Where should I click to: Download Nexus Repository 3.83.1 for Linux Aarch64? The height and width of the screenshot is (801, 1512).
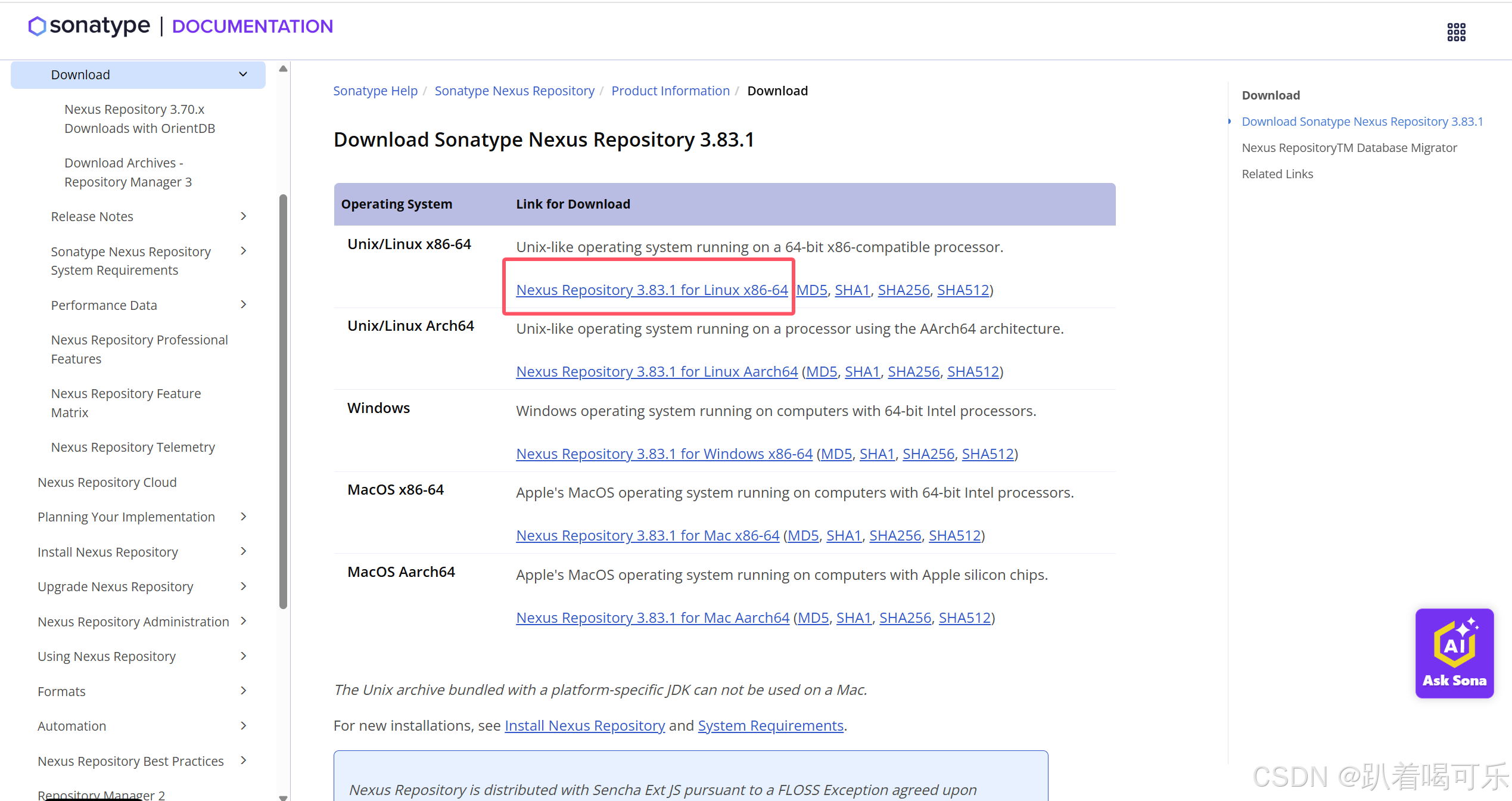pyautogui.click(x=657, y=371)
